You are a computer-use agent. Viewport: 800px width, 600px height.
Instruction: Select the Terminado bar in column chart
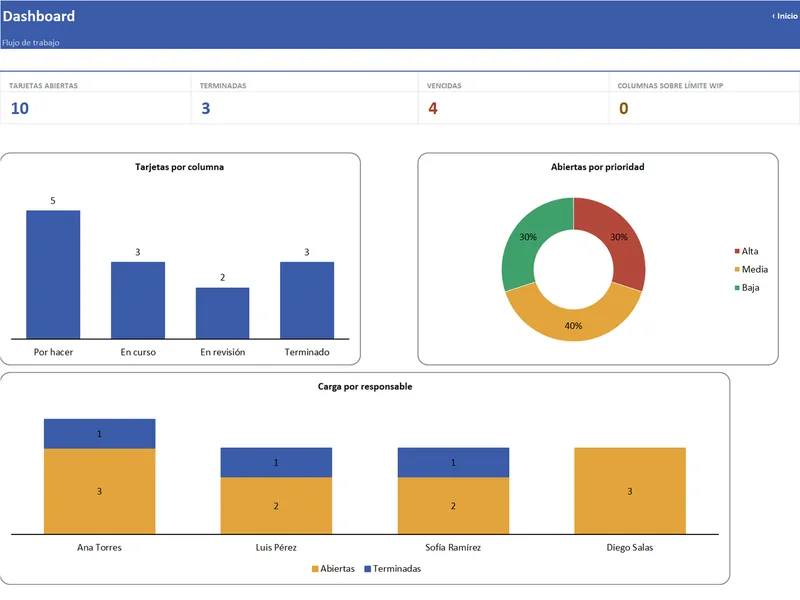point(307,300)
